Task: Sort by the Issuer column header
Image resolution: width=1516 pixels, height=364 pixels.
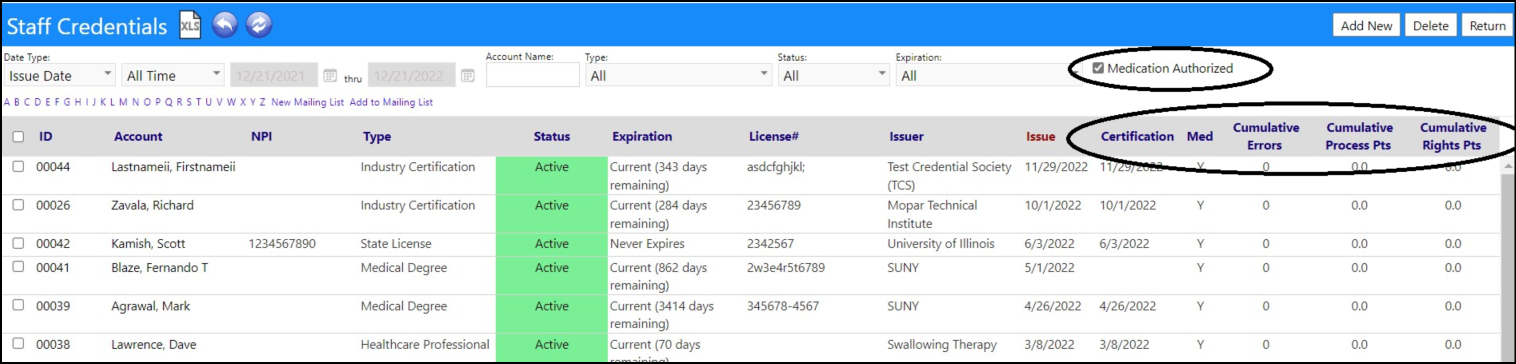Action: [907, 137]
